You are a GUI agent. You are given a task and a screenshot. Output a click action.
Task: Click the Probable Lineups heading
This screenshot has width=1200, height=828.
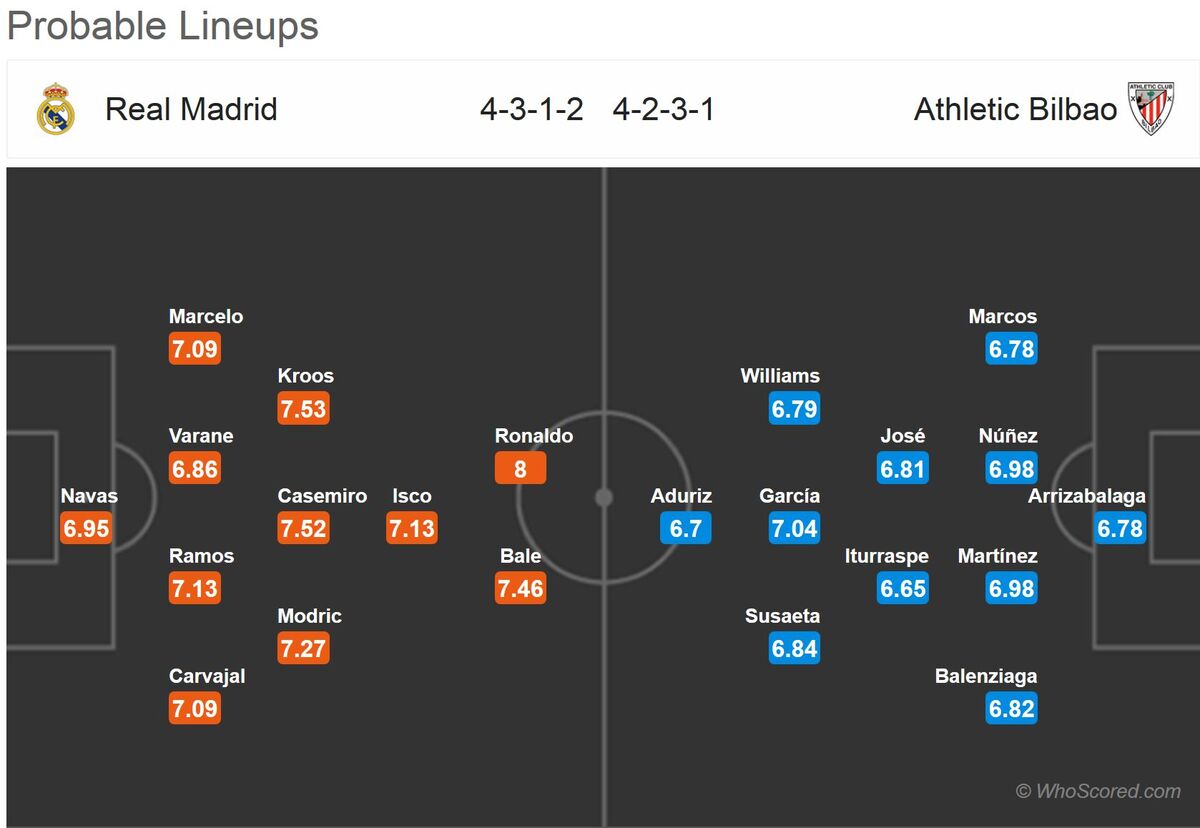pyautogui.click(x=162, y=26)
